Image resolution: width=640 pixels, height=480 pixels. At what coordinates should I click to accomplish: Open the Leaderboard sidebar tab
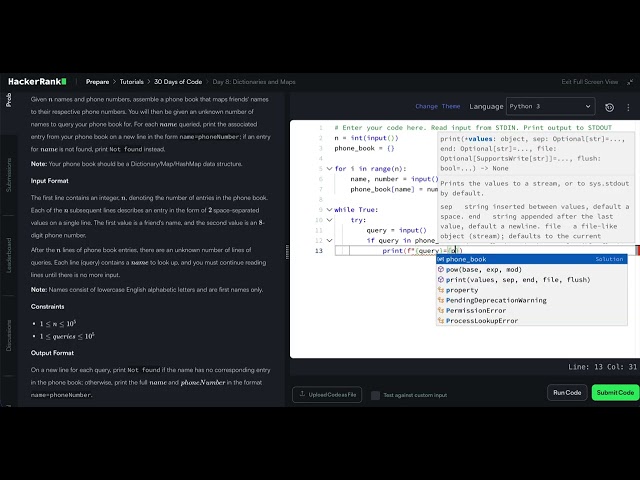click(9, 255)
